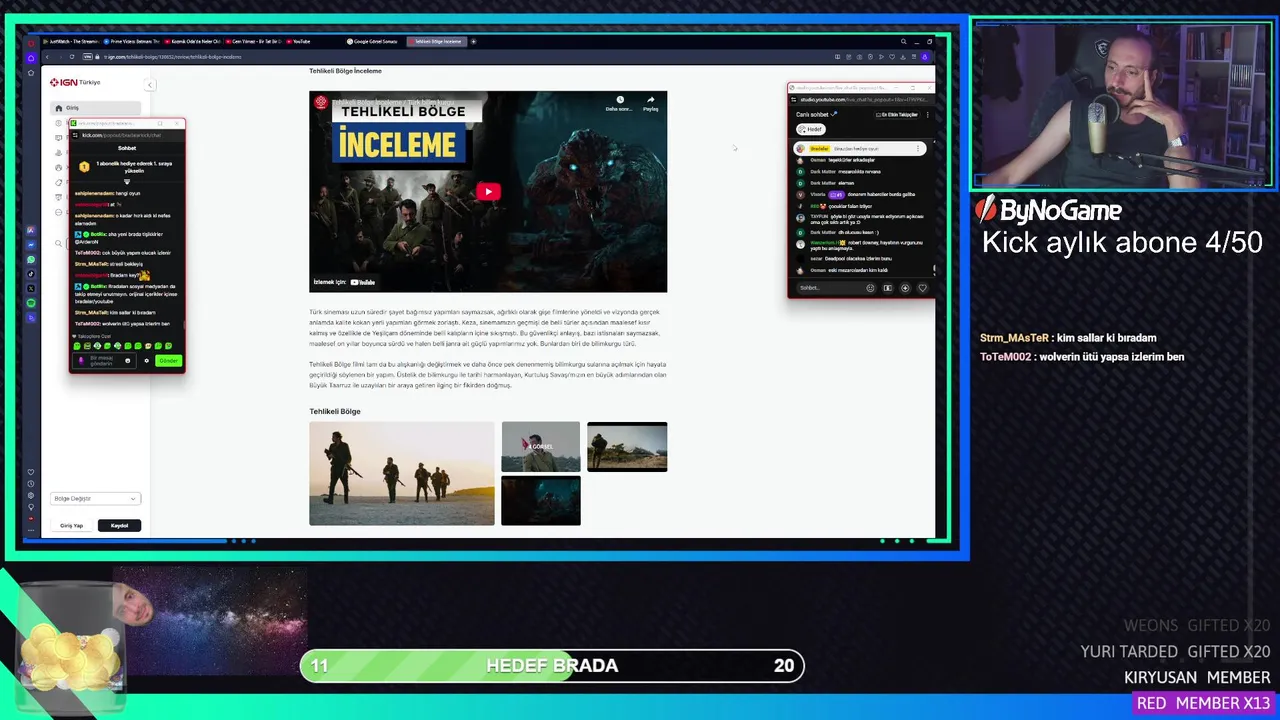Click the ign.com address bar URL
The width and height of the screenshot is (1280, 720).
pos(173,57)
